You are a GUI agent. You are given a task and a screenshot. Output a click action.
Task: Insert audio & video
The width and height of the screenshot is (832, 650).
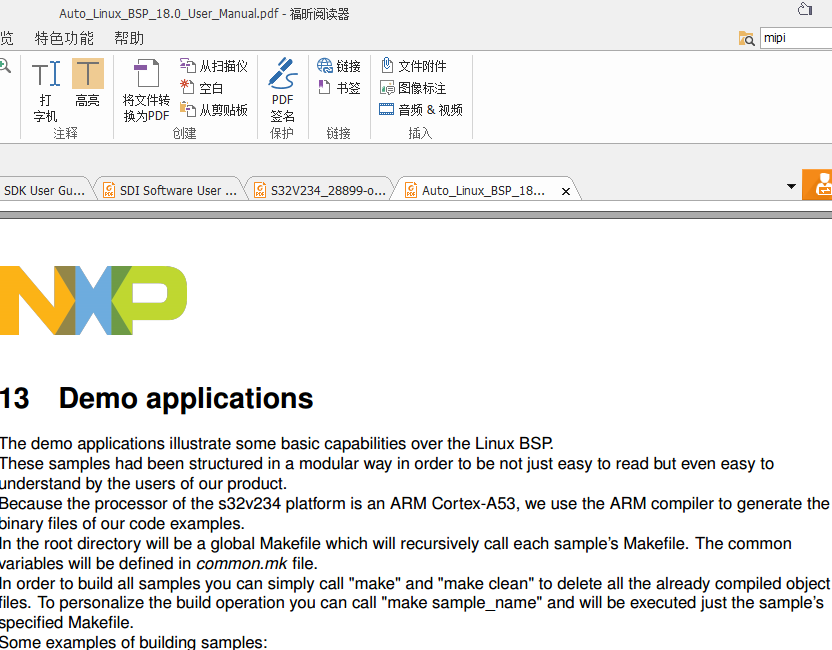coord(421,110)
